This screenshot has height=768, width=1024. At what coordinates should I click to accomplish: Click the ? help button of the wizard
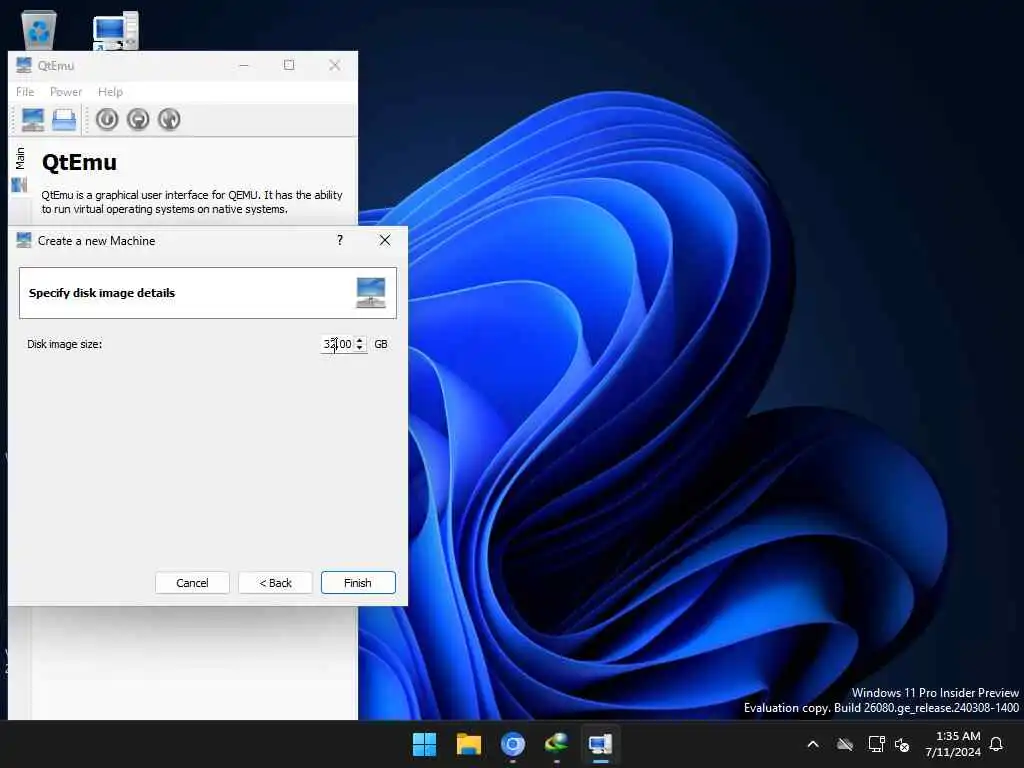click(340, 240)
